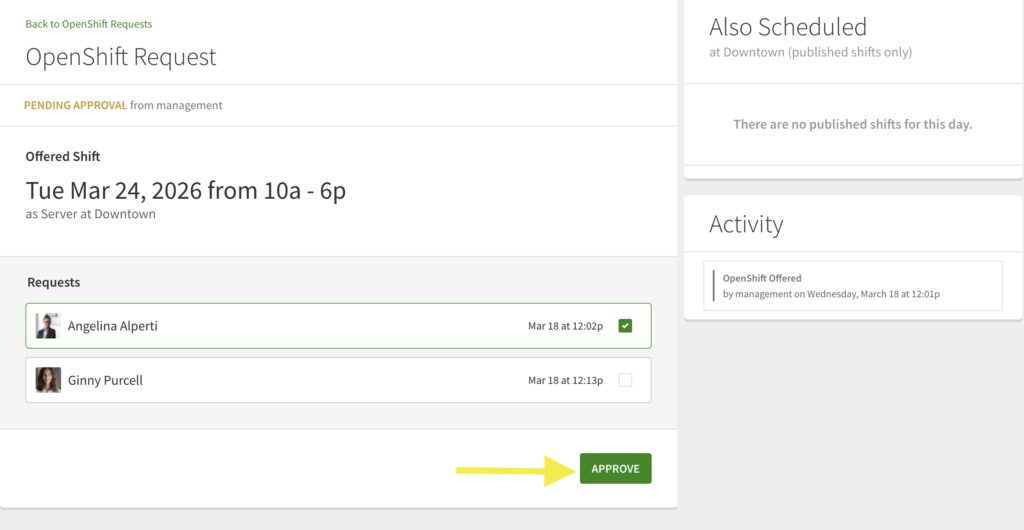Open the OpenShift Offered activity entry
The image size is (1024, 530).
[x=852, y=286]
